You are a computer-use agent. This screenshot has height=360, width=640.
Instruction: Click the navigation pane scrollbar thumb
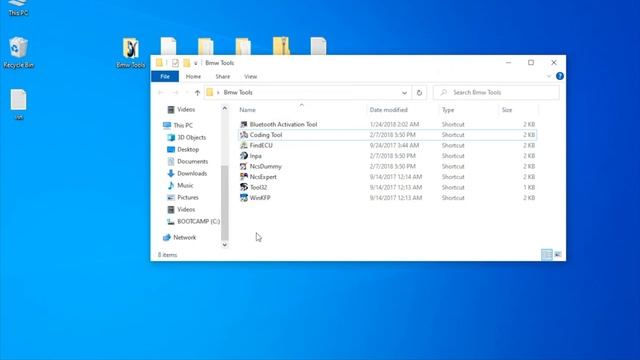224,202
